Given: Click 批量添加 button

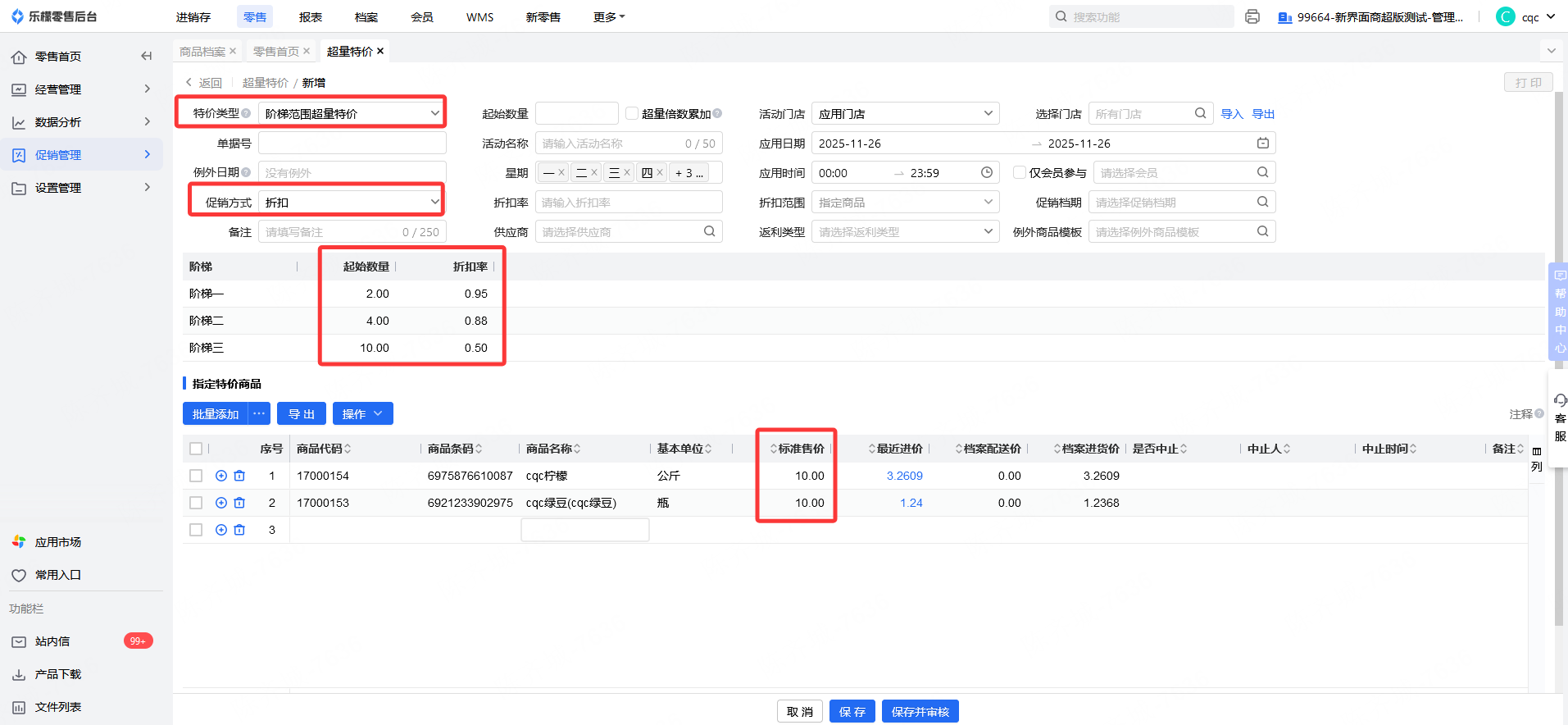Looking at the screenshot, I should (216, 413).
